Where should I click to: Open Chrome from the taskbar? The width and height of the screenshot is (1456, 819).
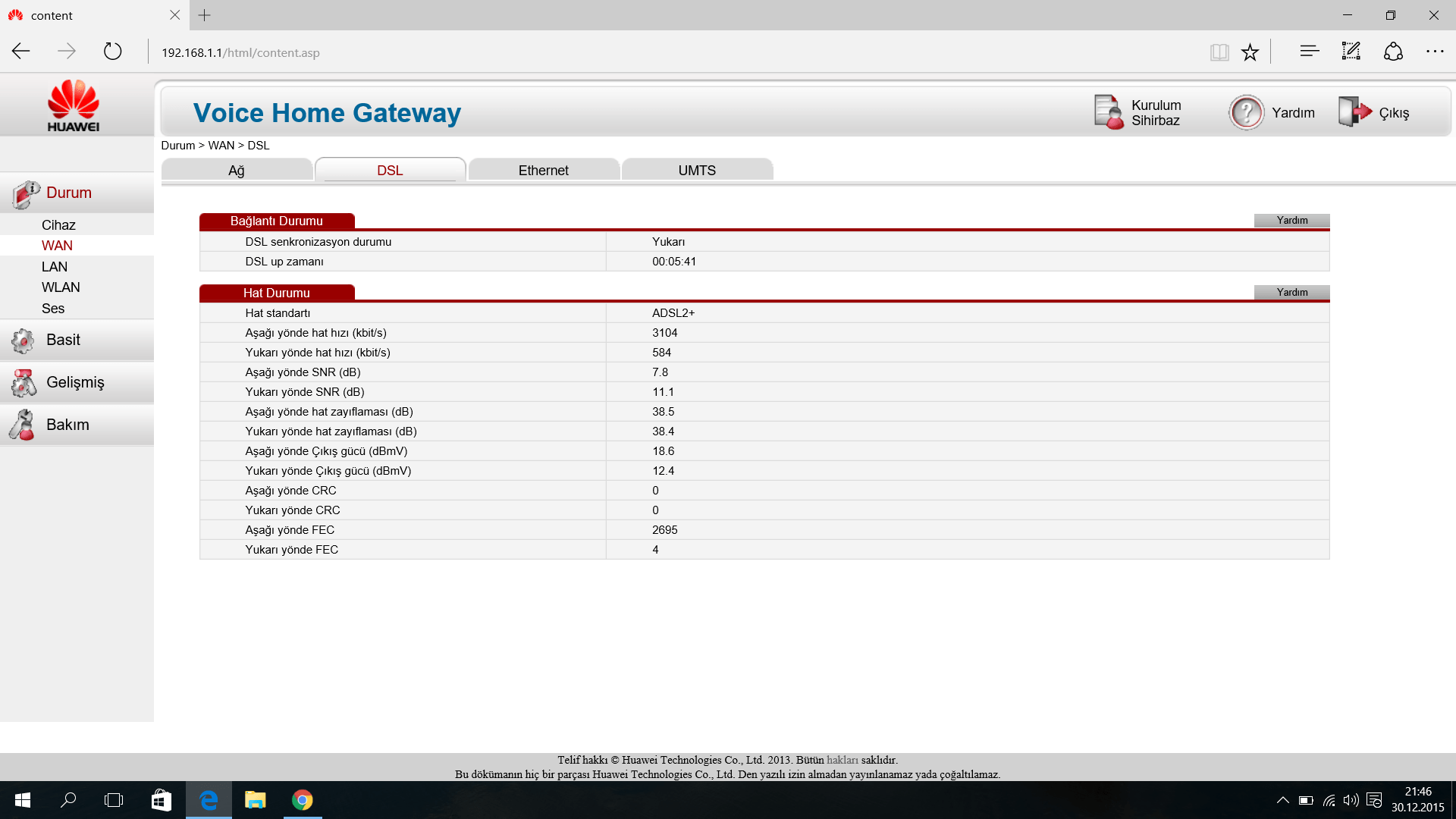(x=303, y=800)
